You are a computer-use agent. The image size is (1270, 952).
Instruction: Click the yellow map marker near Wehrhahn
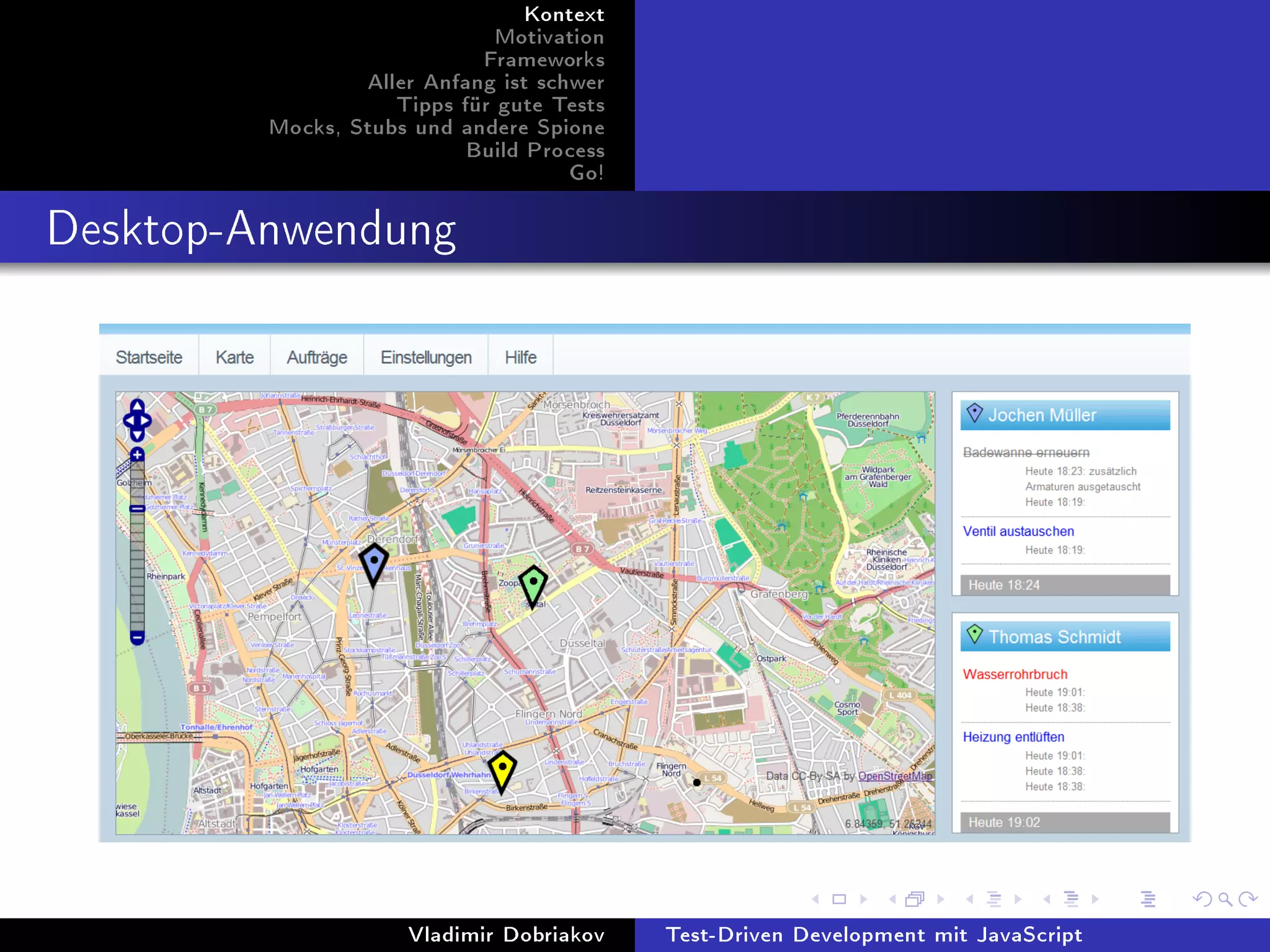(502, 772)
